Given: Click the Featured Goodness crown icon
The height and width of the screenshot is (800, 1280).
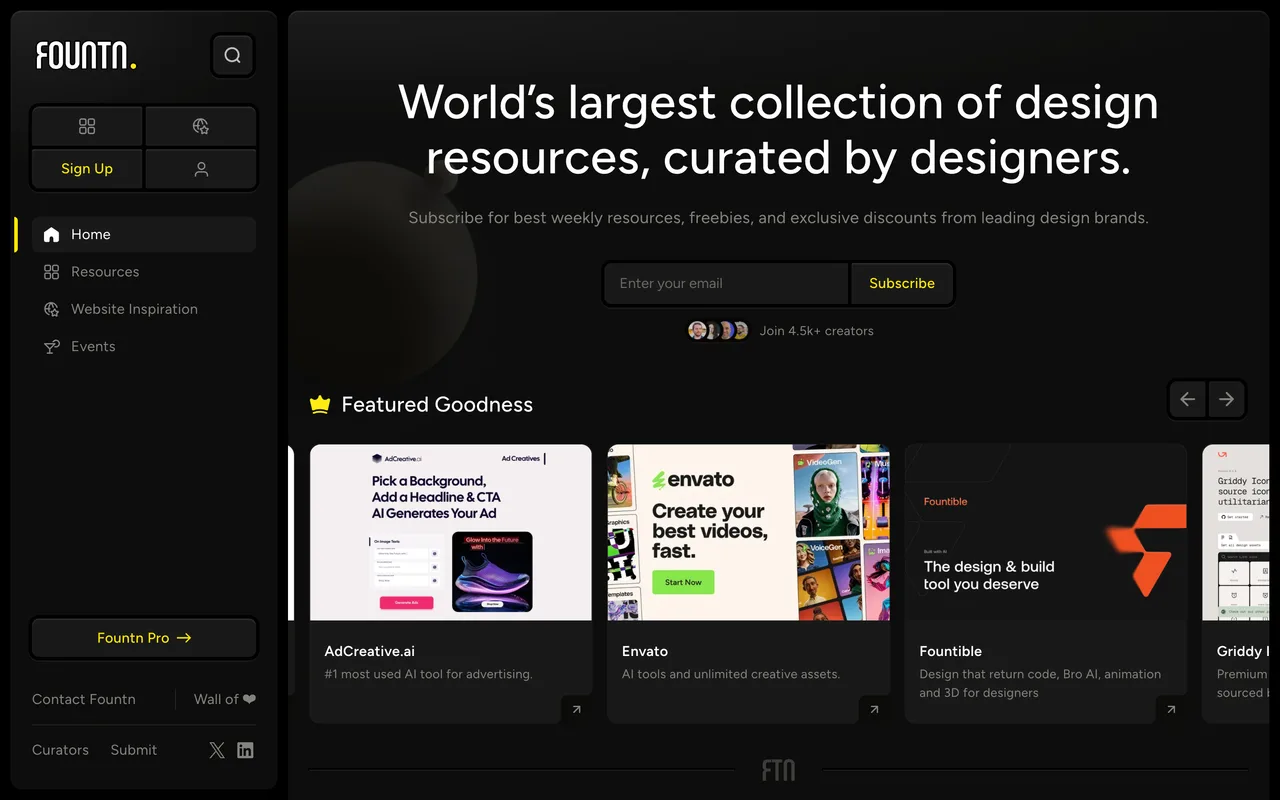Looking at the screenshot, I should tap(320, 404).
